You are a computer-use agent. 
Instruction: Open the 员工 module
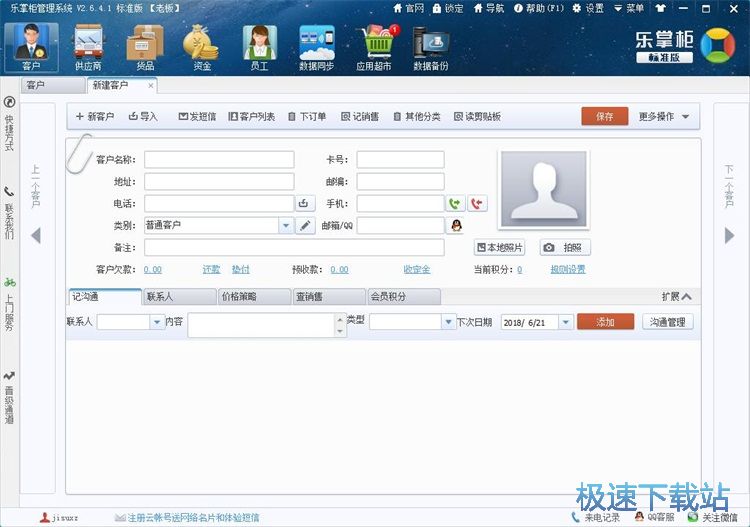[259, 47]
